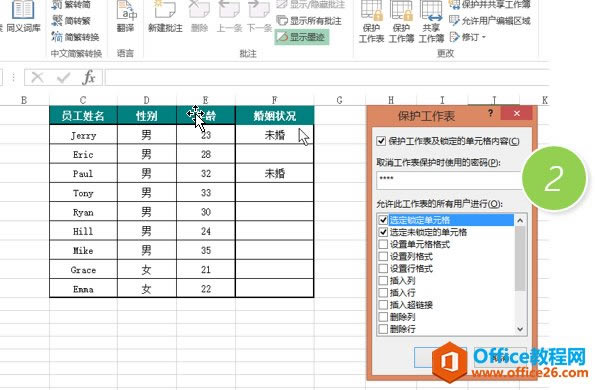This screenshot has width=595, height=390.
Task: Enable 插入列 permission
Action: [383, 280]
